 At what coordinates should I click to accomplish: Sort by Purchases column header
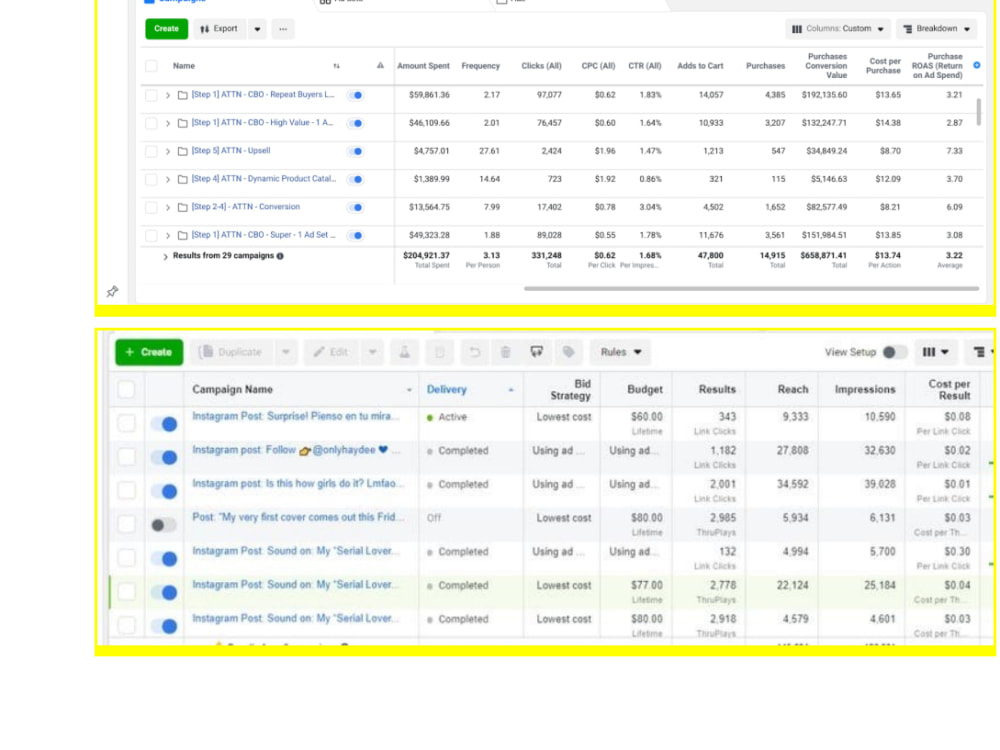click(x=765, y=66)
